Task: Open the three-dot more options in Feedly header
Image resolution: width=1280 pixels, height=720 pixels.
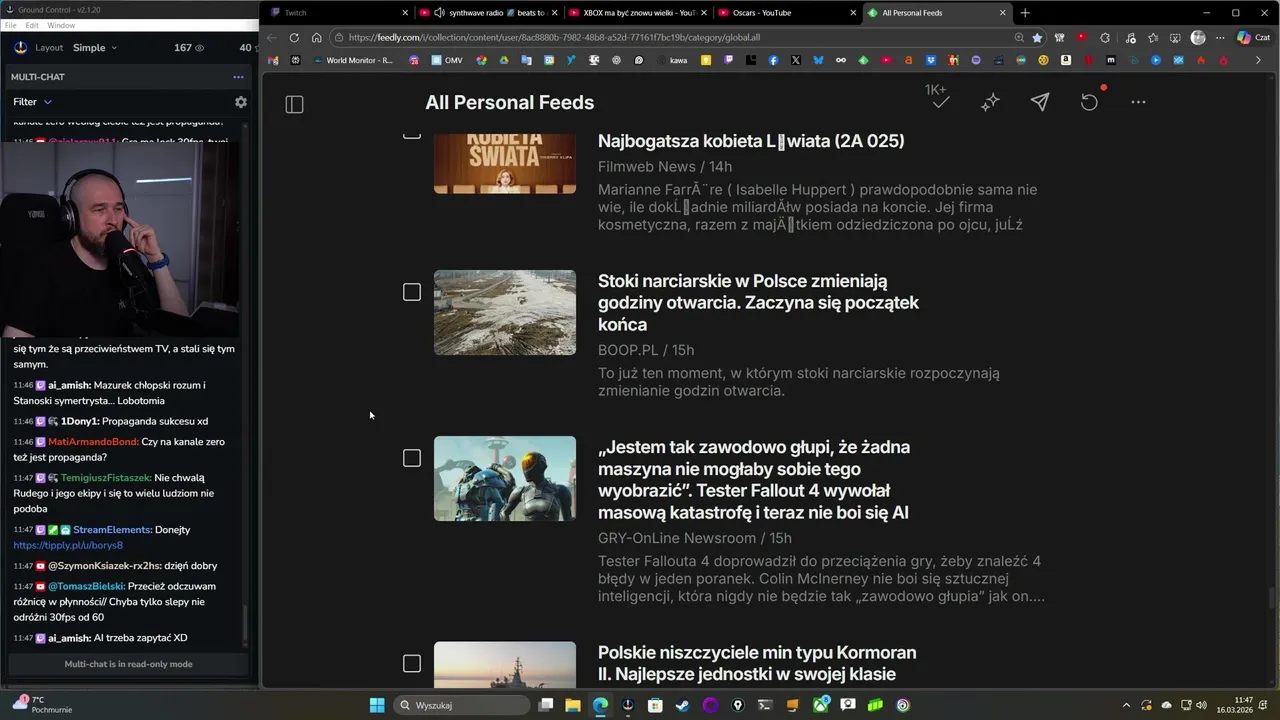Action: [1138, 102]
